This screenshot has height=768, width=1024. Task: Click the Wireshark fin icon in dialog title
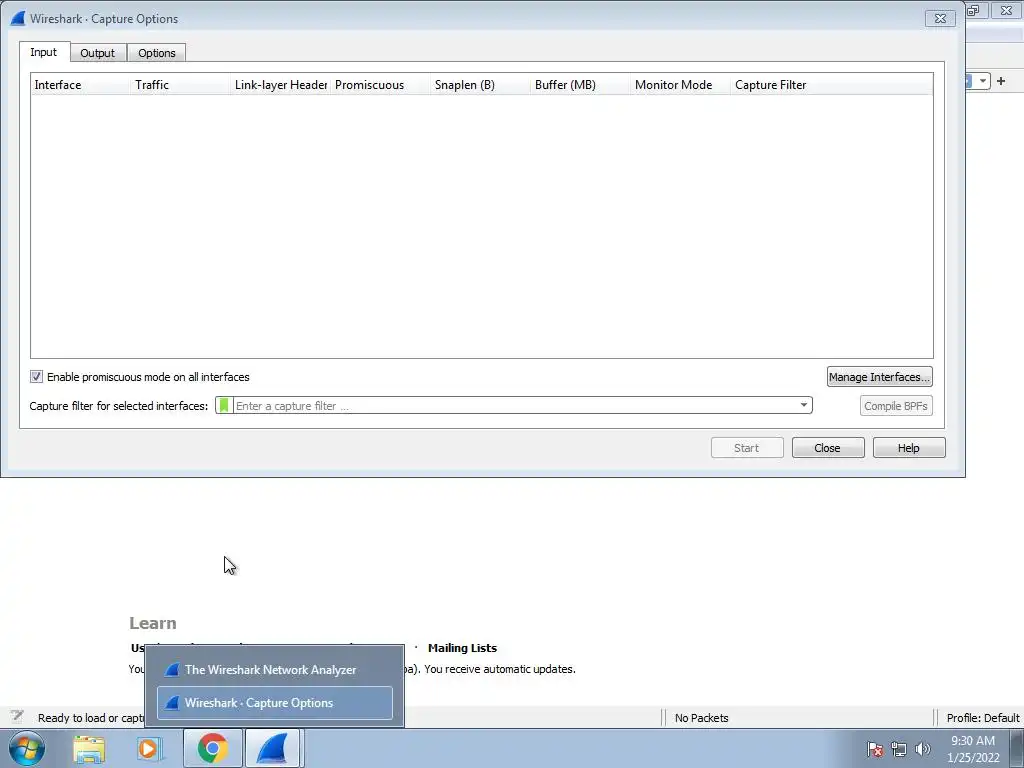(x=18, y=18)
